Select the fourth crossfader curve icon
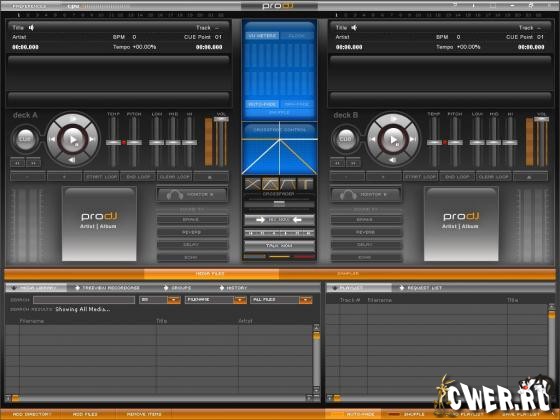Viewport: 560px width, 420px height. point(305,184)
